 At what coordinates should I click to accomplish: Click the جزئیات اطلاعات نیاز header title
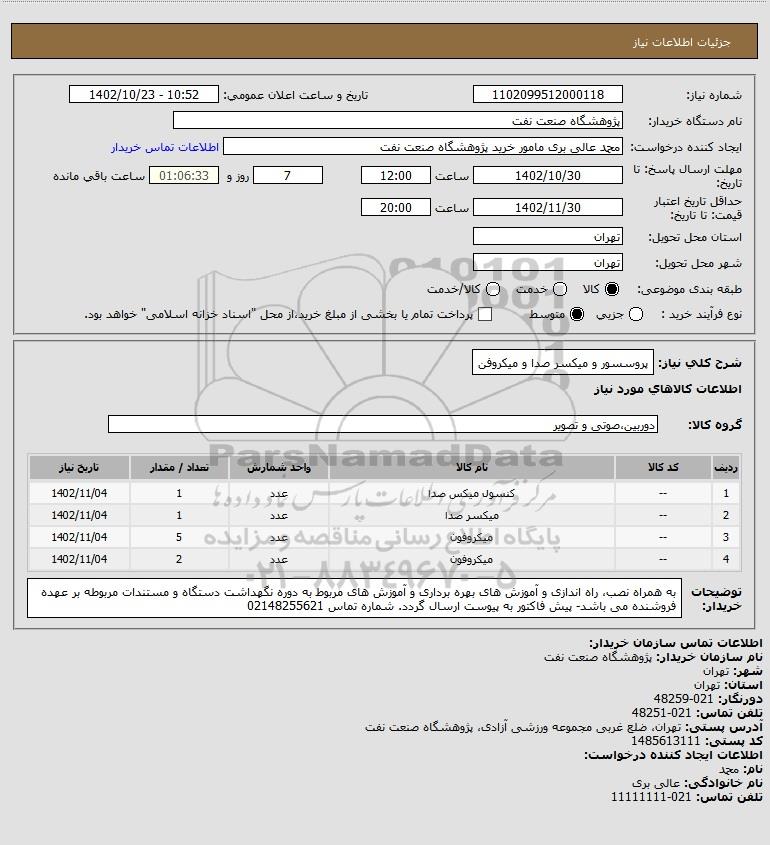point(682,42)
